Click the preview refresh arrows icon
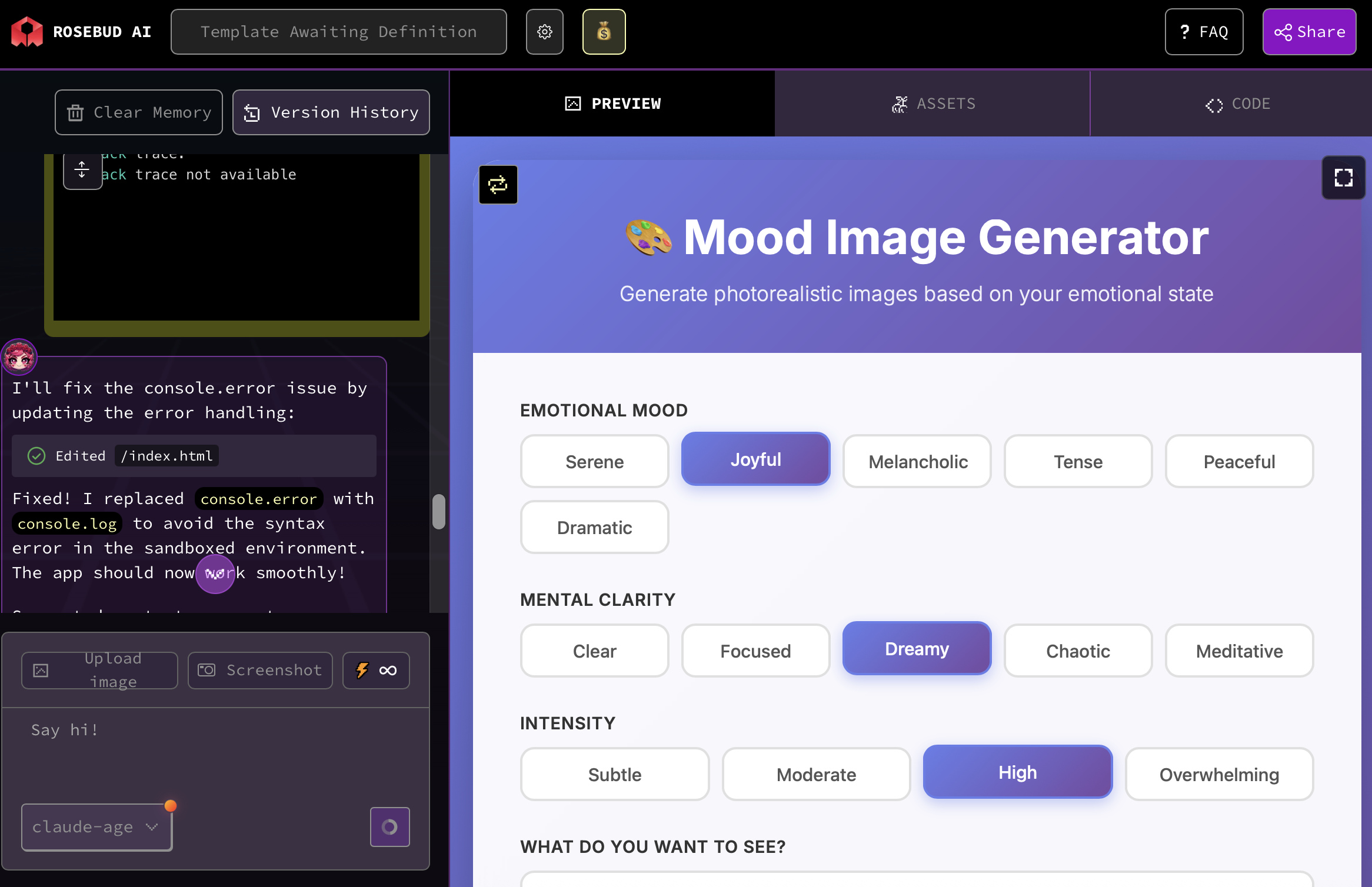The image size is (1372, 887). point(498,185)
